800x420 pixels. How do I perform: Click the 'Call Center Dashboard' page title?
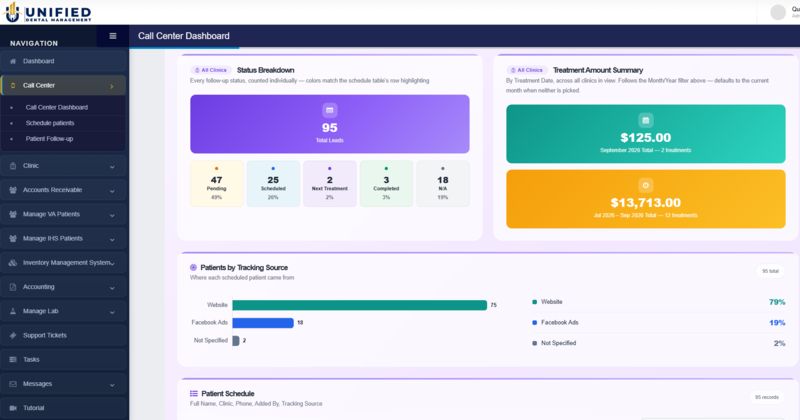coord(184,36)
